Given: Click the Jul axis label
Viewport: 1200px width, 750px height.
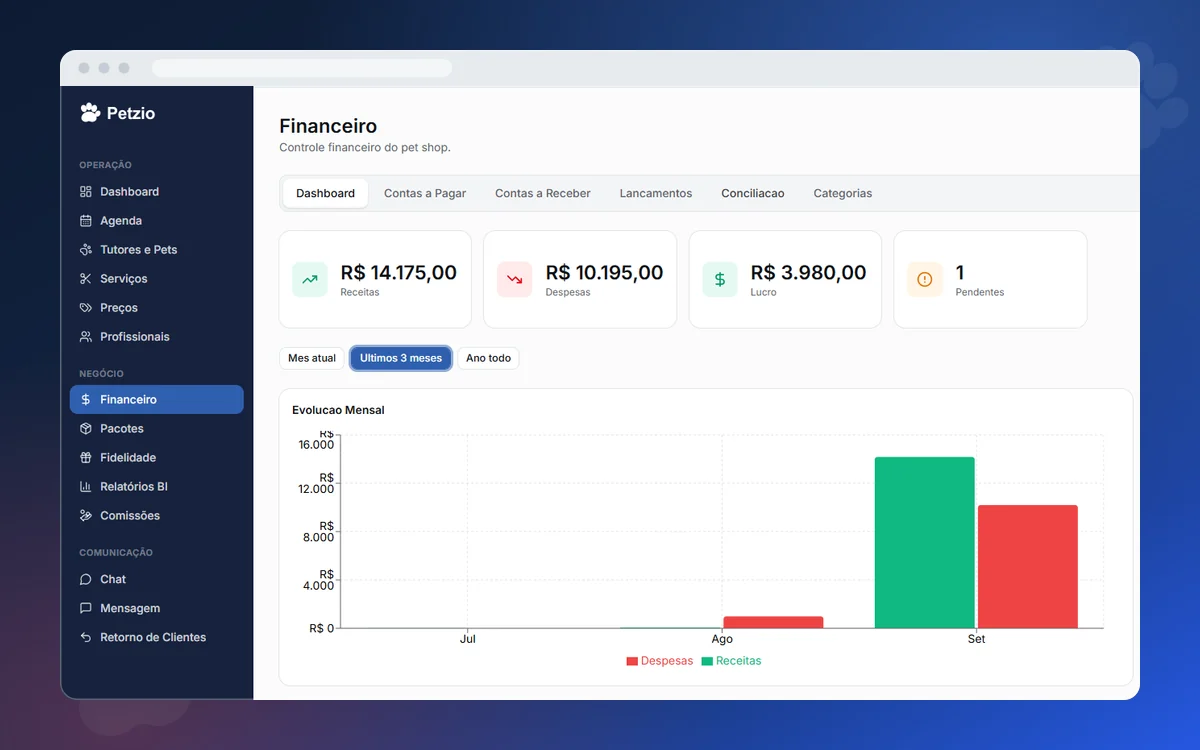Looking at the screenshot, I should [467, 639].
